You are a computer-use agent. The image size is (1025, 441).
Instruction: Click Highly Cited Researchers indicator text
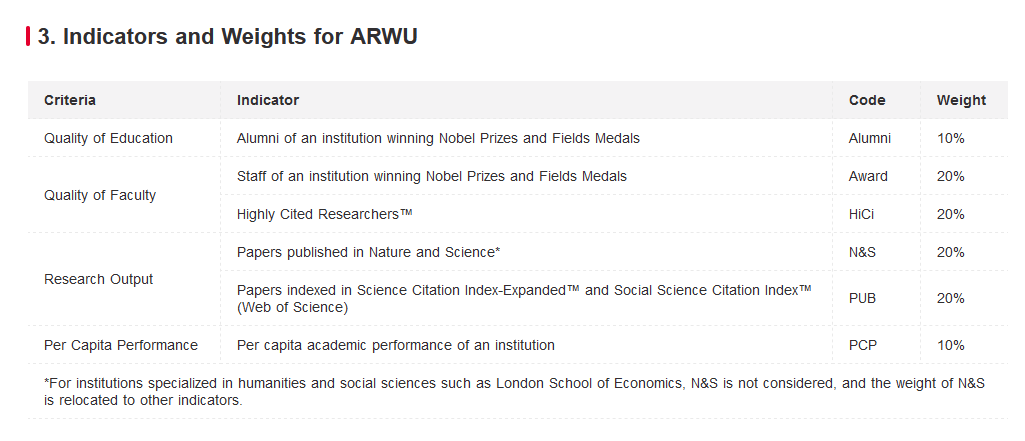point(325,214)
